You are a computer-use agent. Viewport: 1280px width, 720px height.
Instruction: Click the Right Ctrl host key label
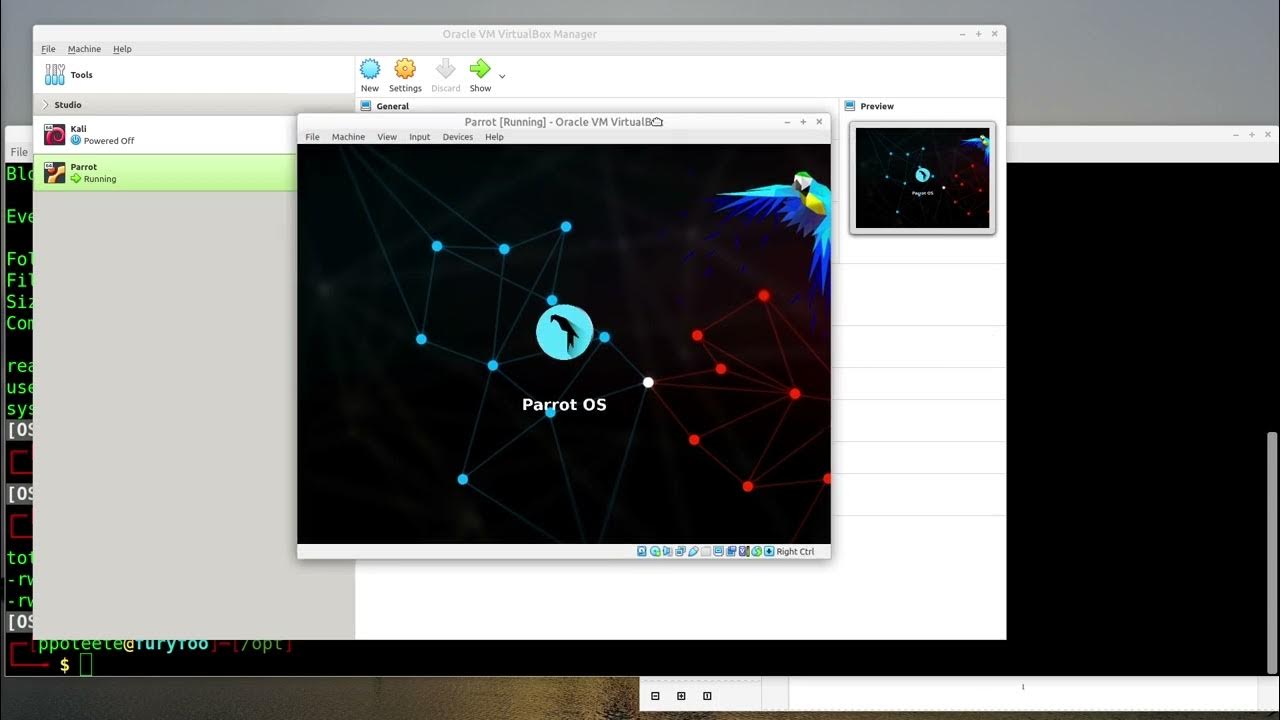point(795,551)
